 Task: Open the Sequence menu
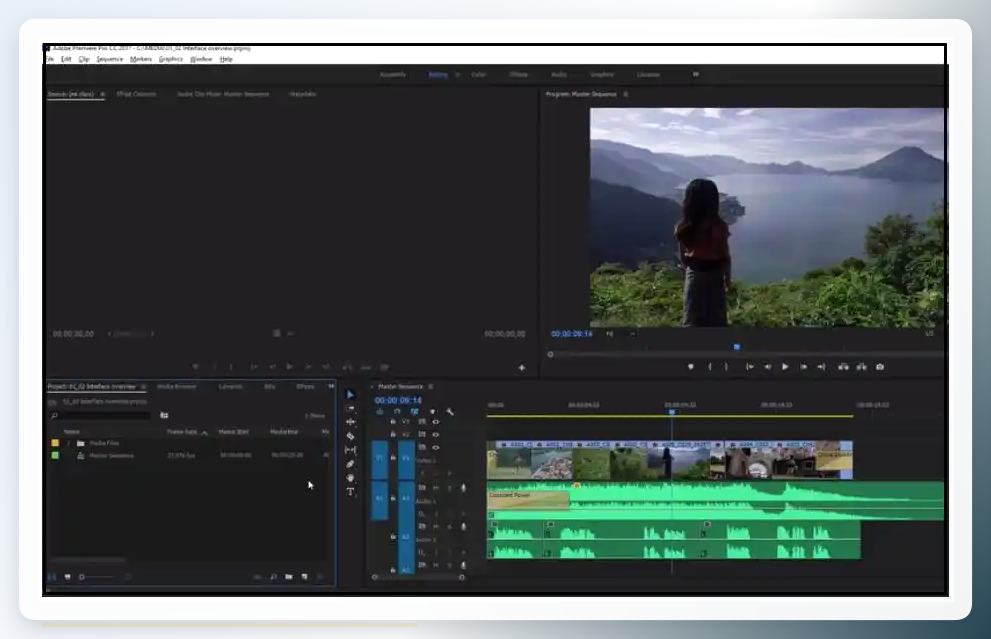click(109, 59)
